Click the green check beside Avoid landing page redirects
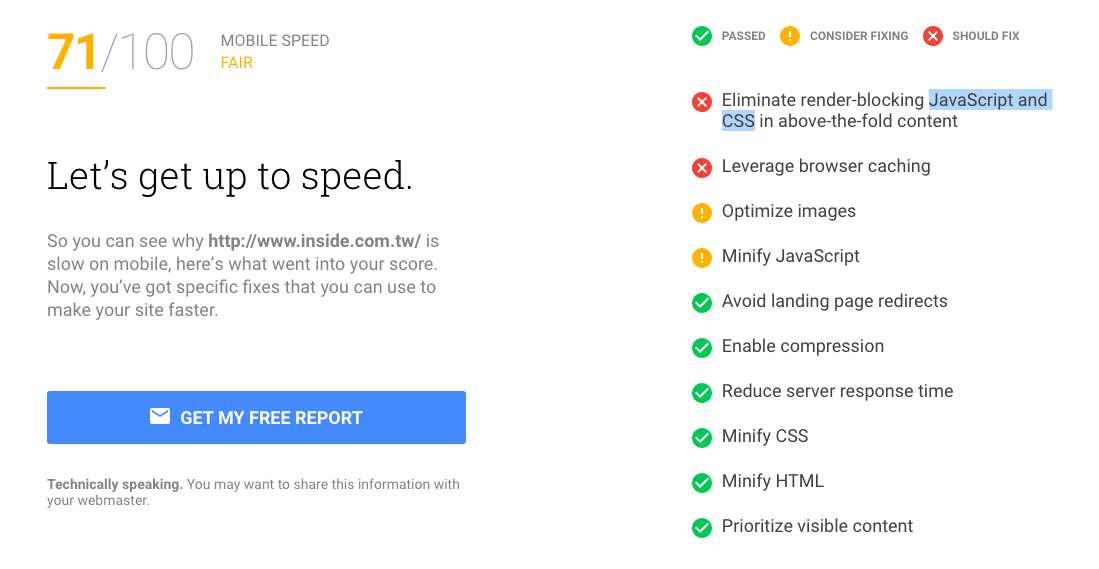 pos(702,303)
